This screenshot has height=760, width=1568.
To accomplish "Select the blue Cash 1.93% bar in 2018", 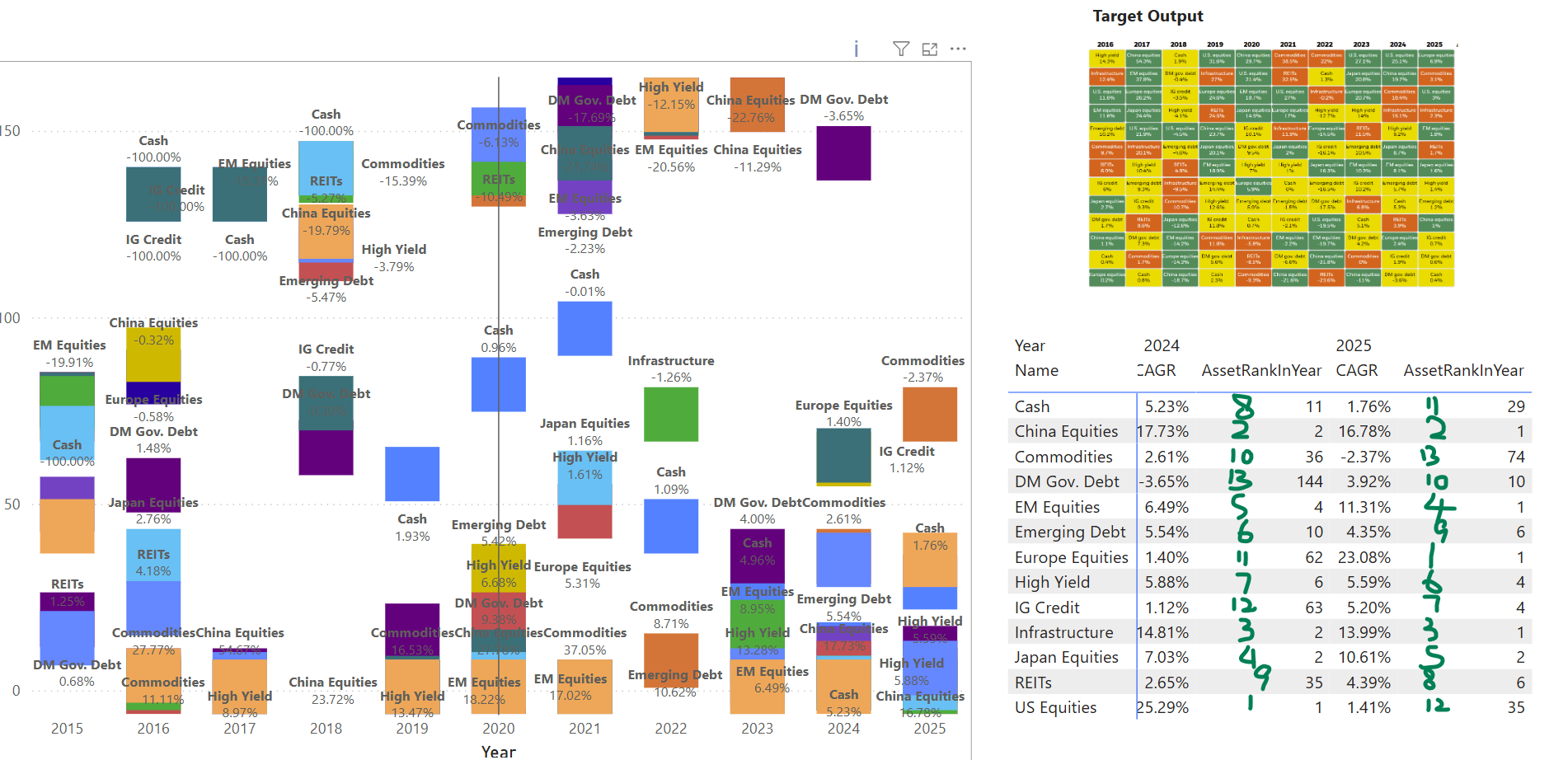I will (412, 474).
